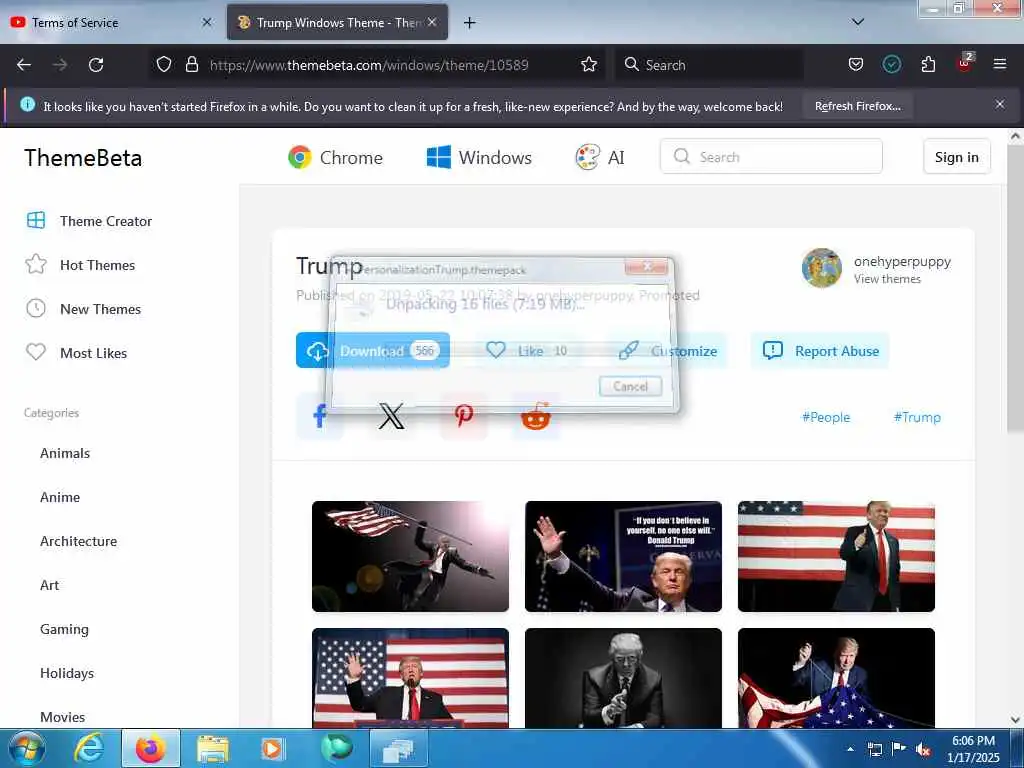Screen dimensions: 1024x768
Task: Open the thumbnail with the quote text
Action: click(623, 556)
